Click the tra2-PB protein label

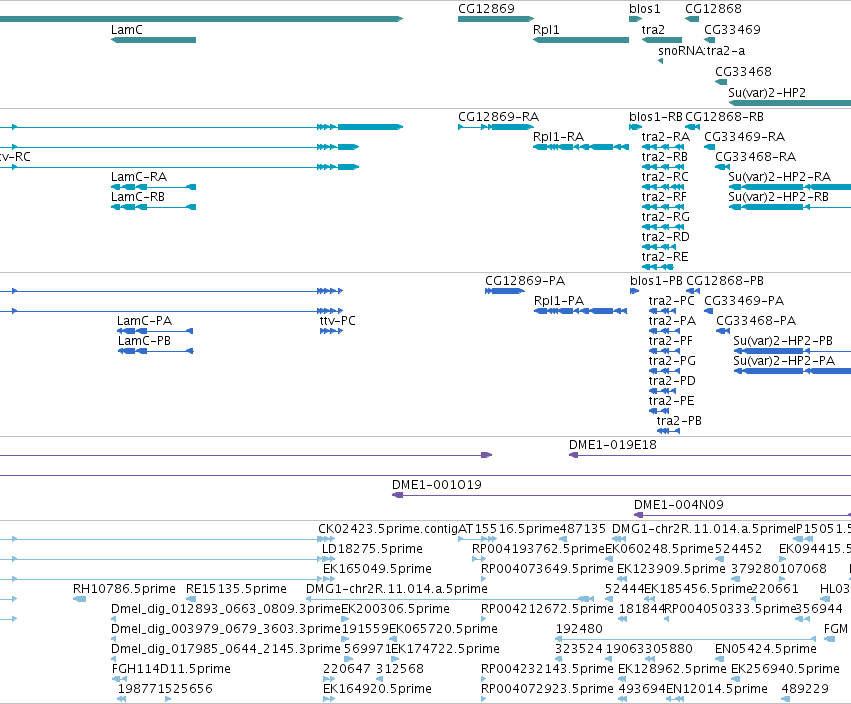[679, 421]
